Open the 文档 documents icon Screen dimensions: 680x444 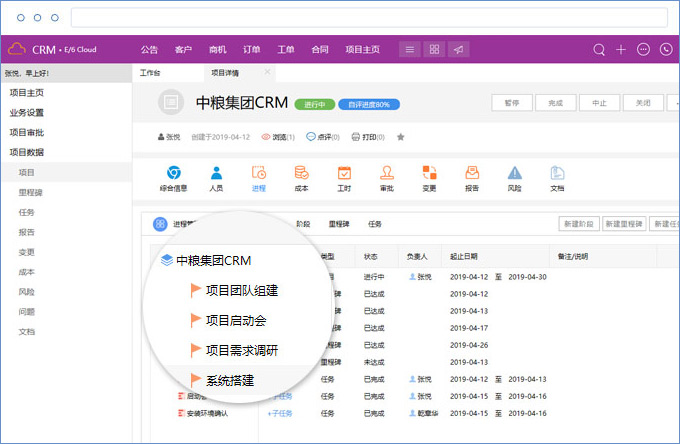557,177
